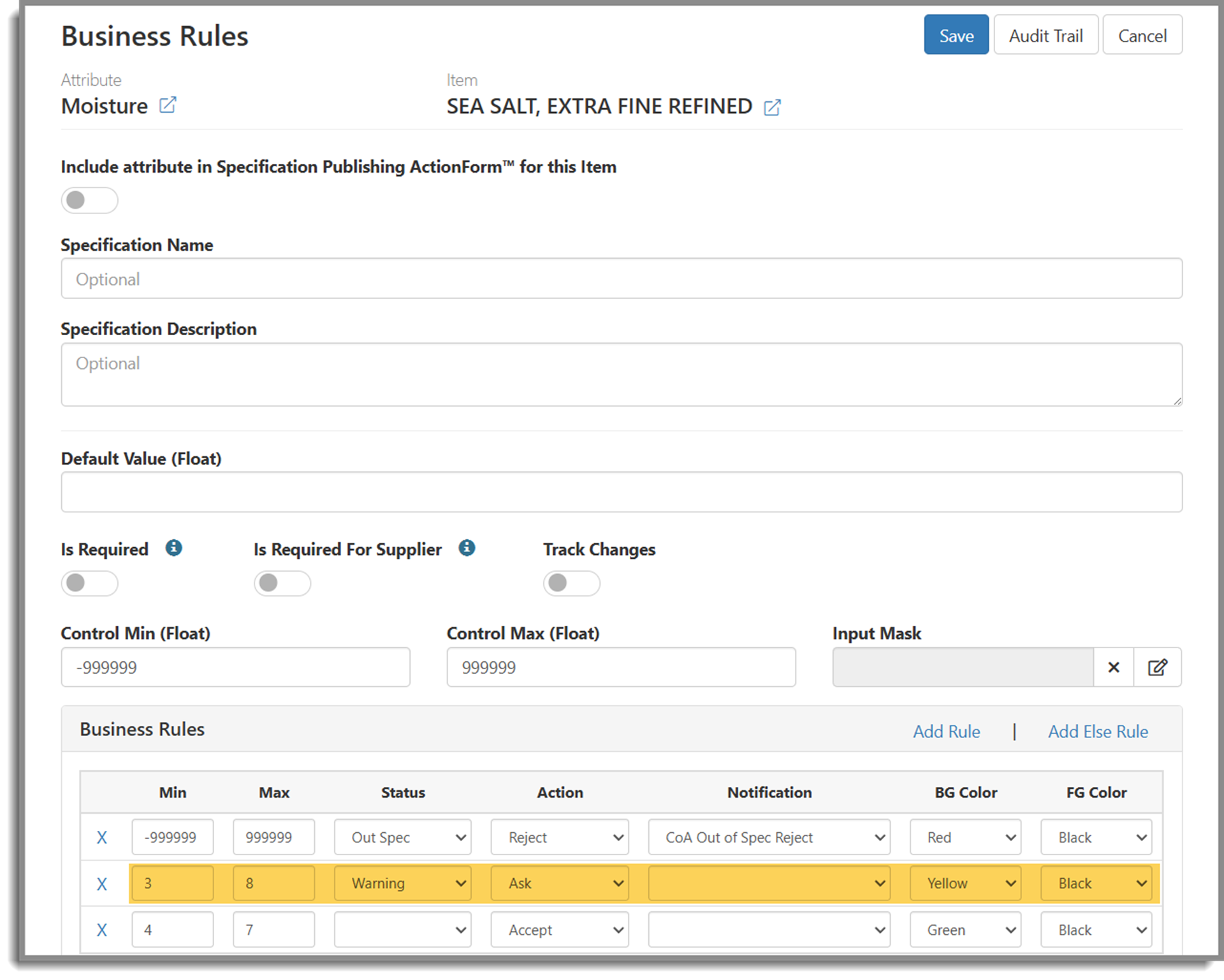Enable the Is Required switch

coord(89,583)
